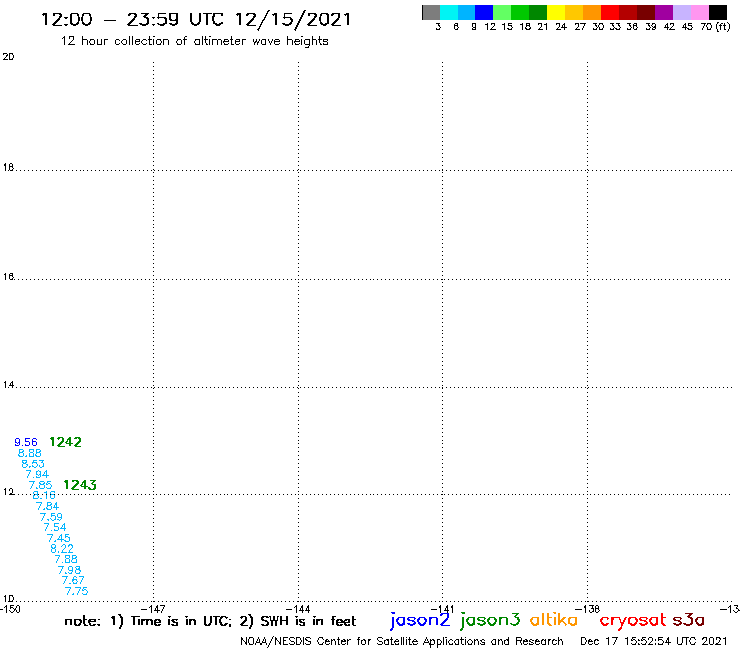Click the wave height value 7.98
This screenshot has height=650, width=740.
[69, 570]
